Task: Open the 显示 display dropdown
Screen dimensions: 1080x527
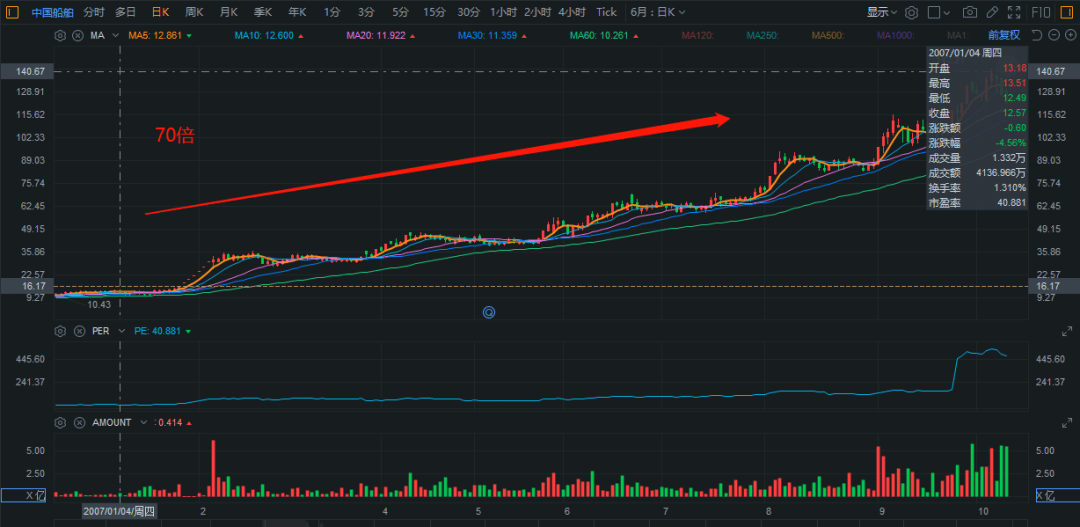Action: point(882,12)
